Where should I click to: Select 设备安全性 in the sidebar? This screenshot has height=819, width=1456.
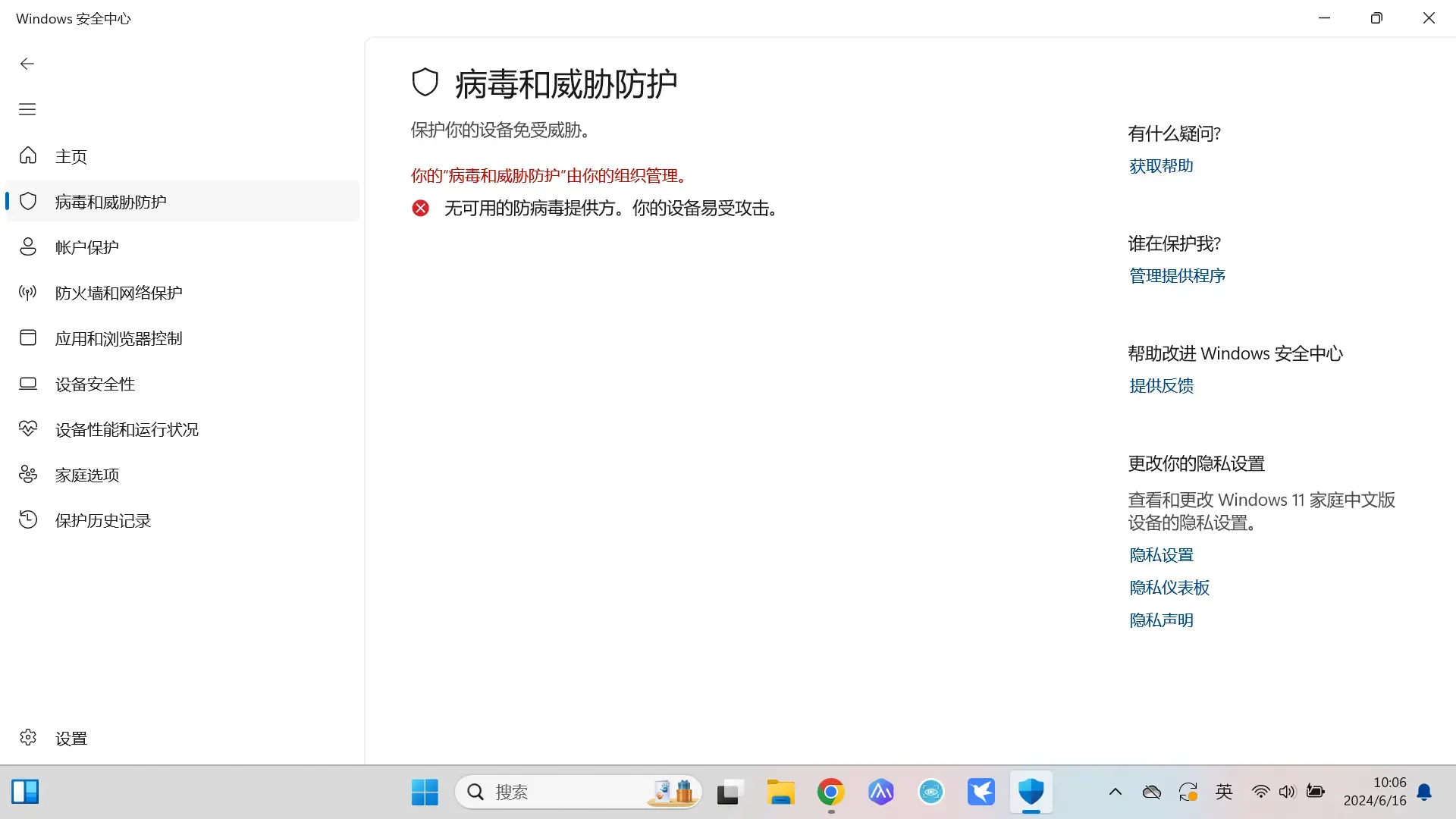click(182, 384)
